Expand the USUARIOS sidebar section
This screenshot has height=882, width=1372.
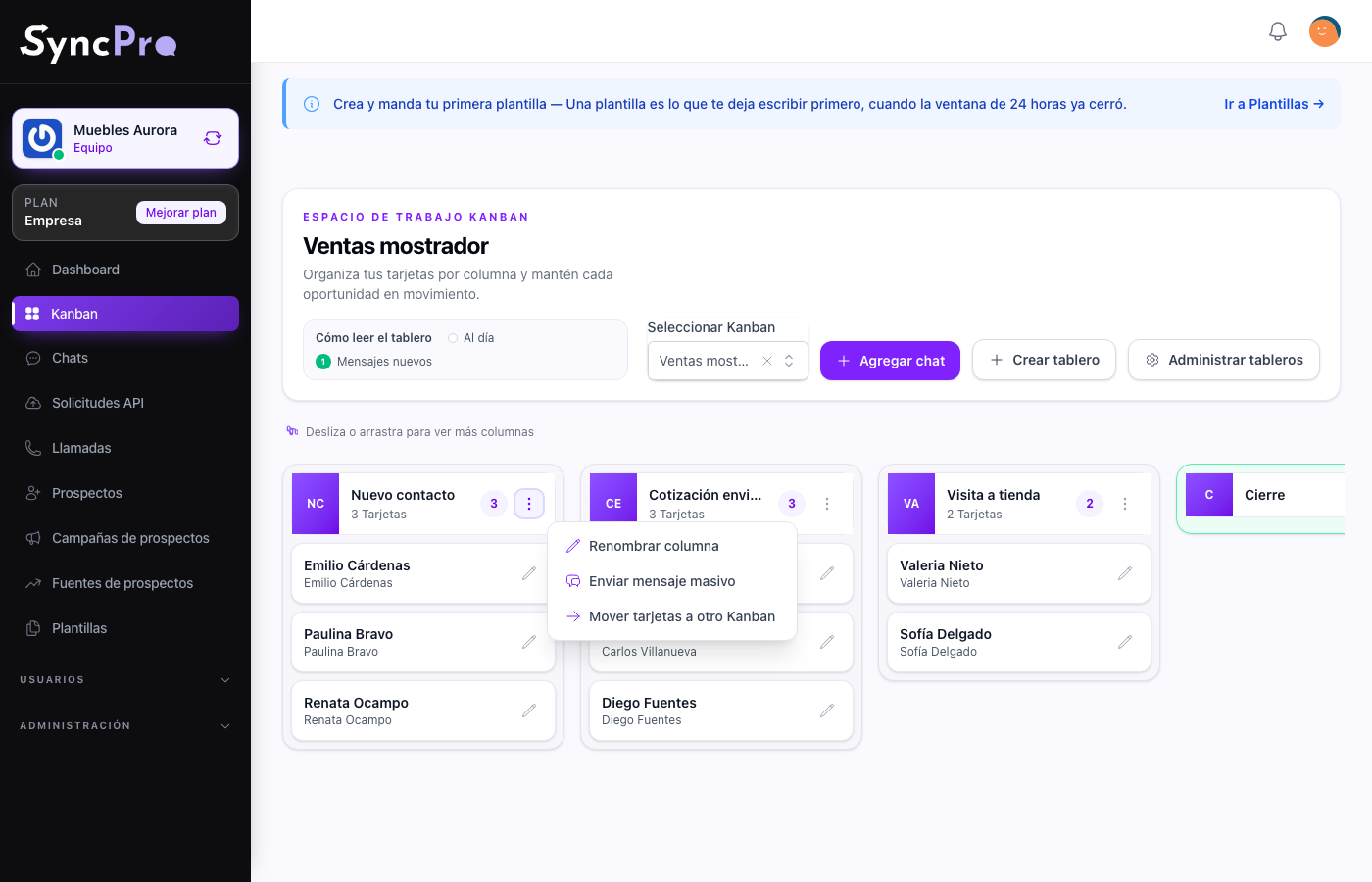(125, 680)
